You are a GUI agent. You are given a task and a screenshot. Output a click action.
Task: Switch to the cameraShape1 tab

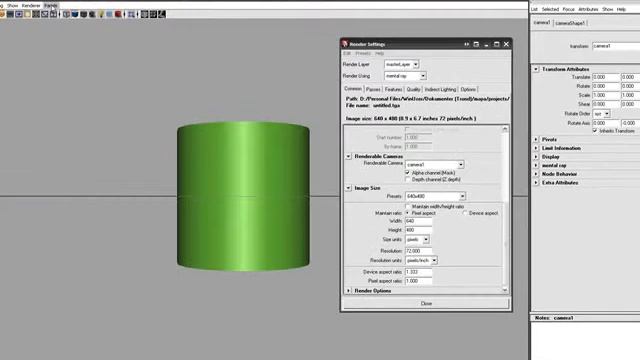(x=570, y=23)
